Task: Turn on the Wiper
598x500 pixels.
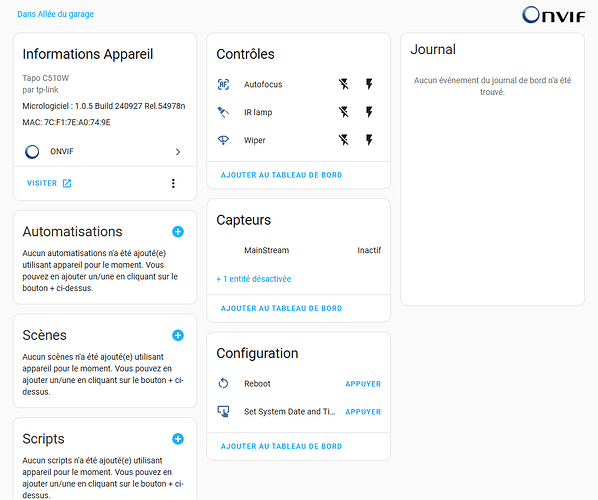Action: click(x=369, y=140)
